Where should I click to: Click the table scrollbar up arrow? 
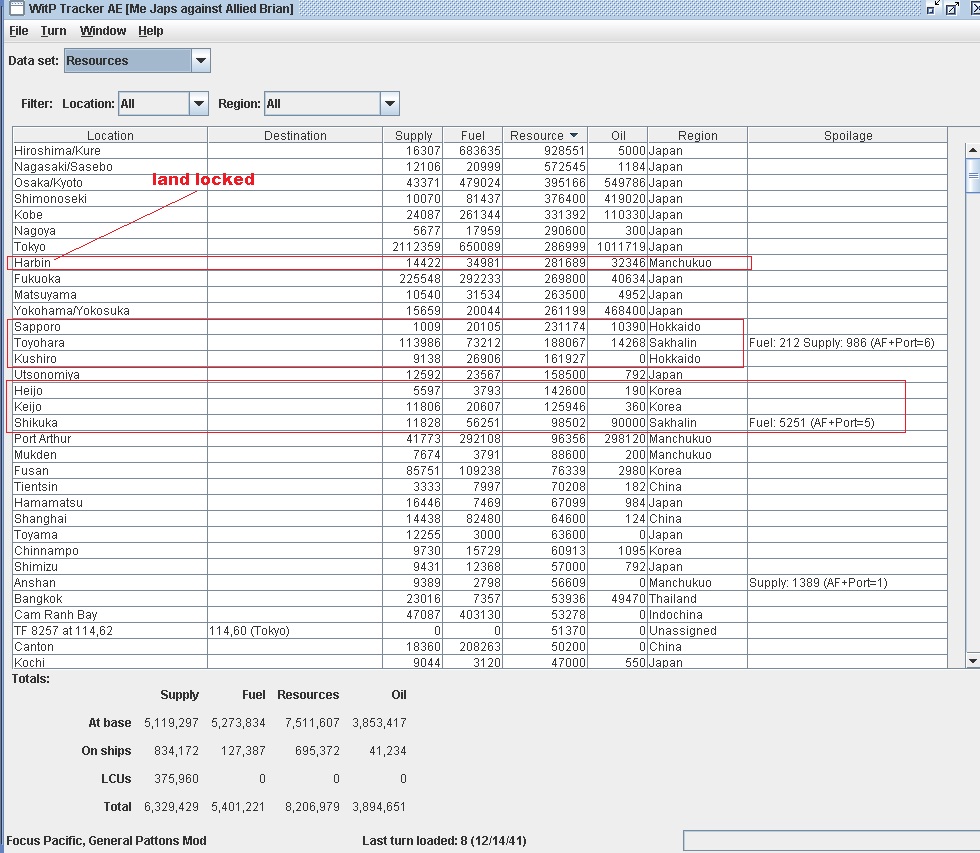pyautogui.click(x=972, y=150)
